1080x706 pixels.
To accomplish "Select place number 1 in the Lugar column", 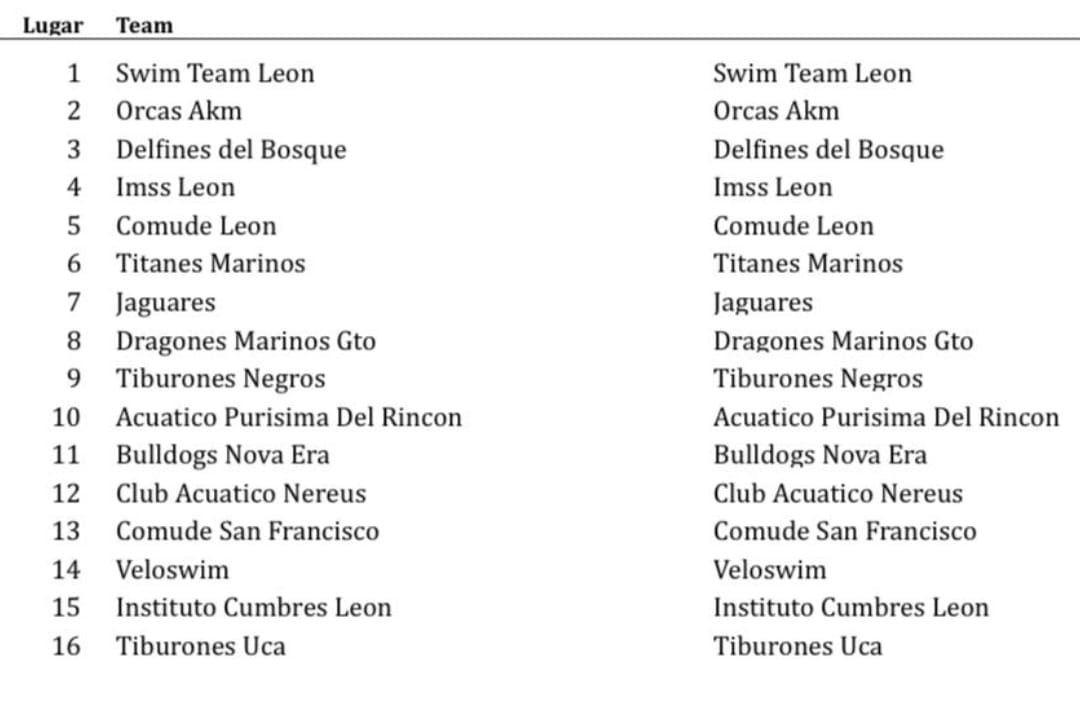I will coord(73,73).
